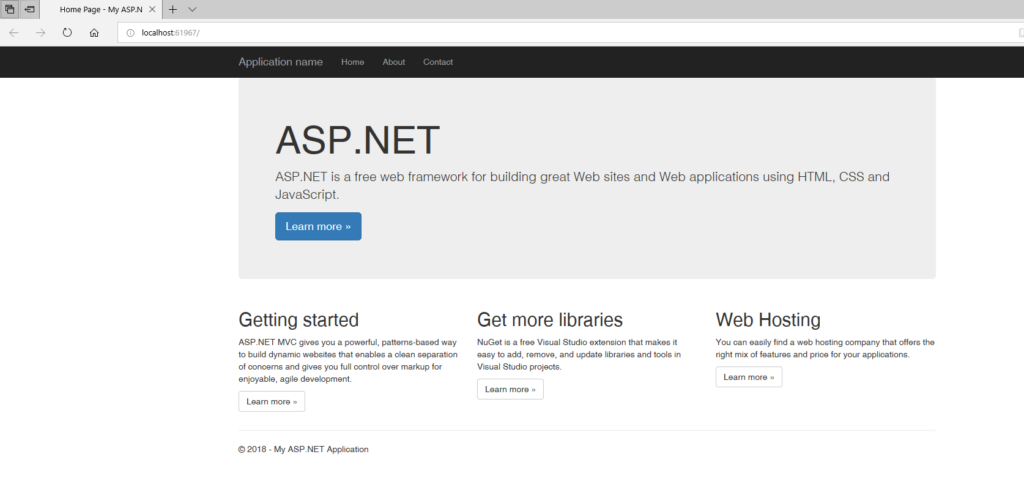This screenshot has width=1024, height=498.
Task: Go to Home in the navbar
Action: (x=353, y=62)
